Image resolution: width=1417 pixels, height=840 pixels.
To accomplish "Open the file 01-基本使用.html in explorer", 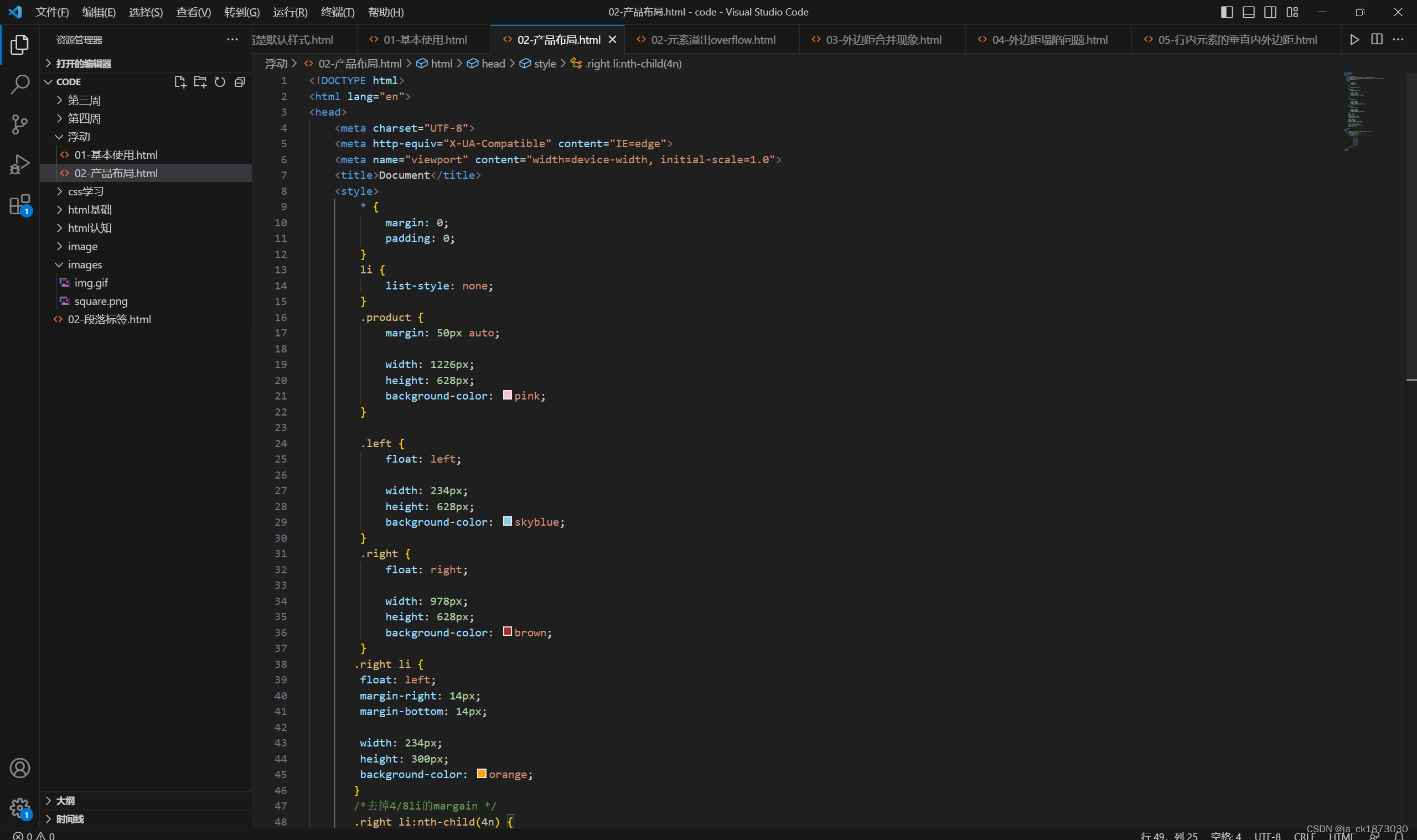I will pyautogui.click(x=116, y=155).
